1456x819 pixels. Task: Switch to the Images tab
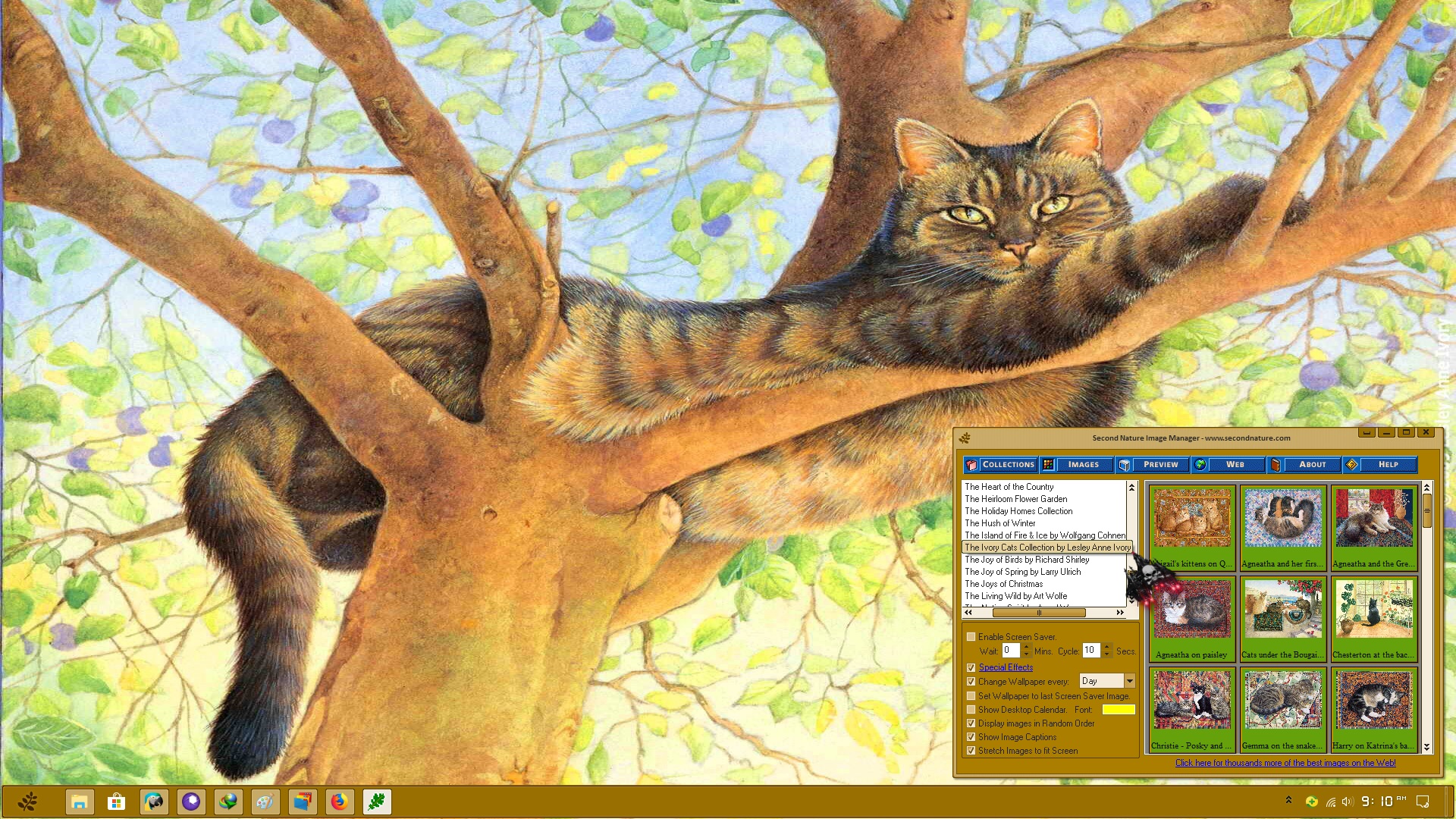tap(1076, 465)
